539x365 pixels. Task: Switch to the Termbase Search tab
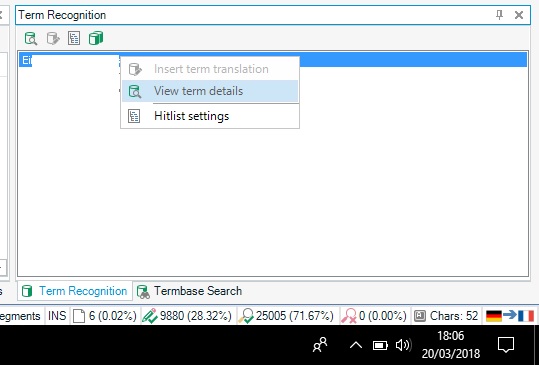[189, 291]
